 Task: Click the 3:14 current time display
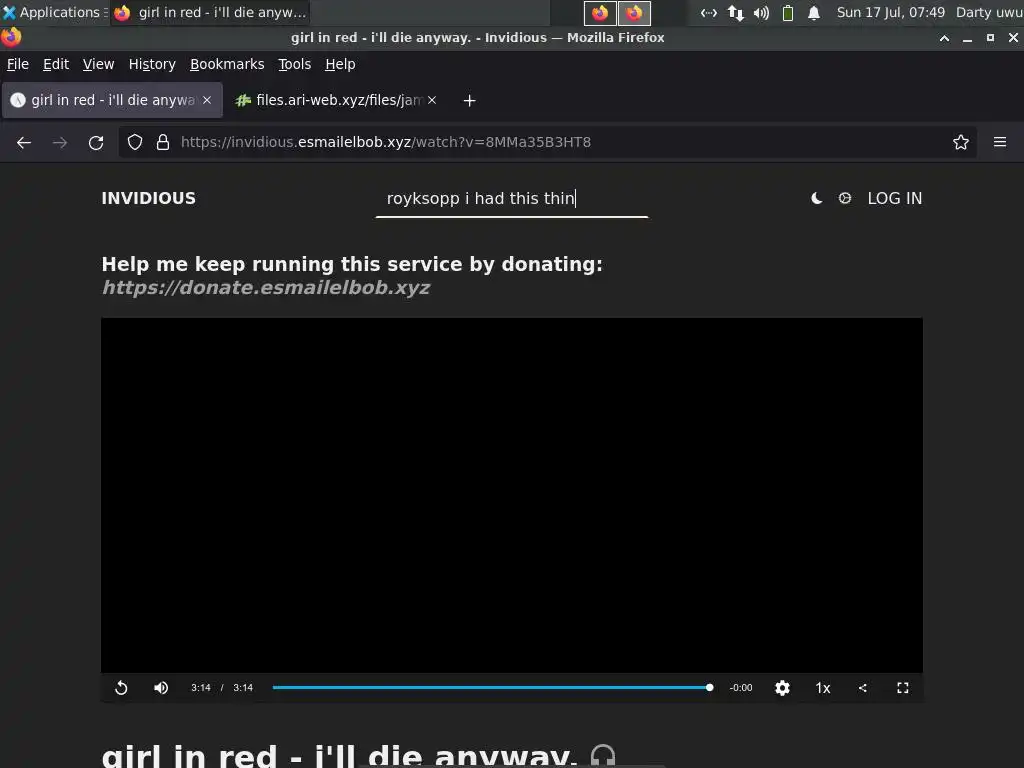tap(200, 688)
